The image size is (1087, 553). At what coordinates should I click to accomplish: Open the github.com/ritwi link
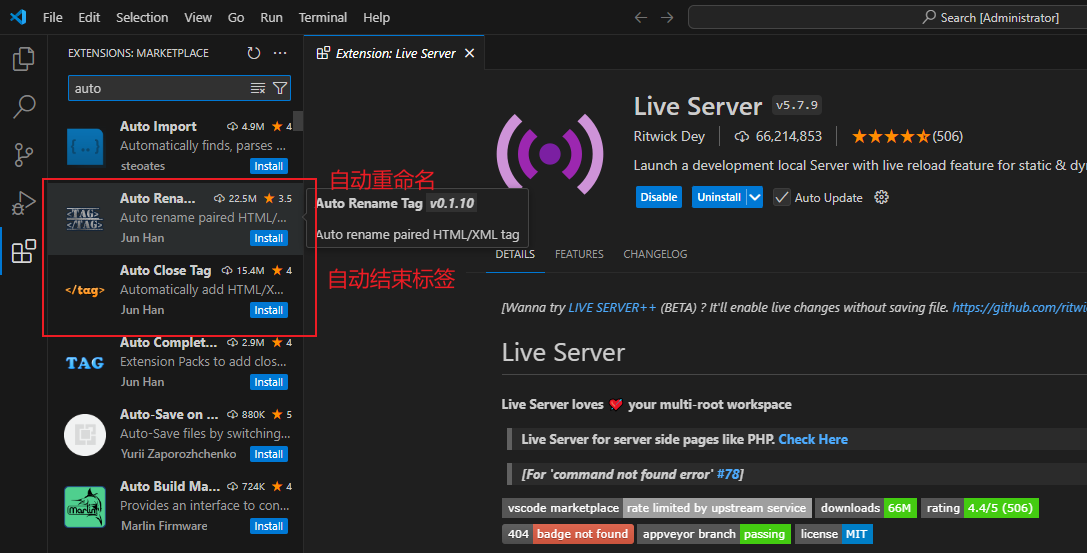[1019, 308]
